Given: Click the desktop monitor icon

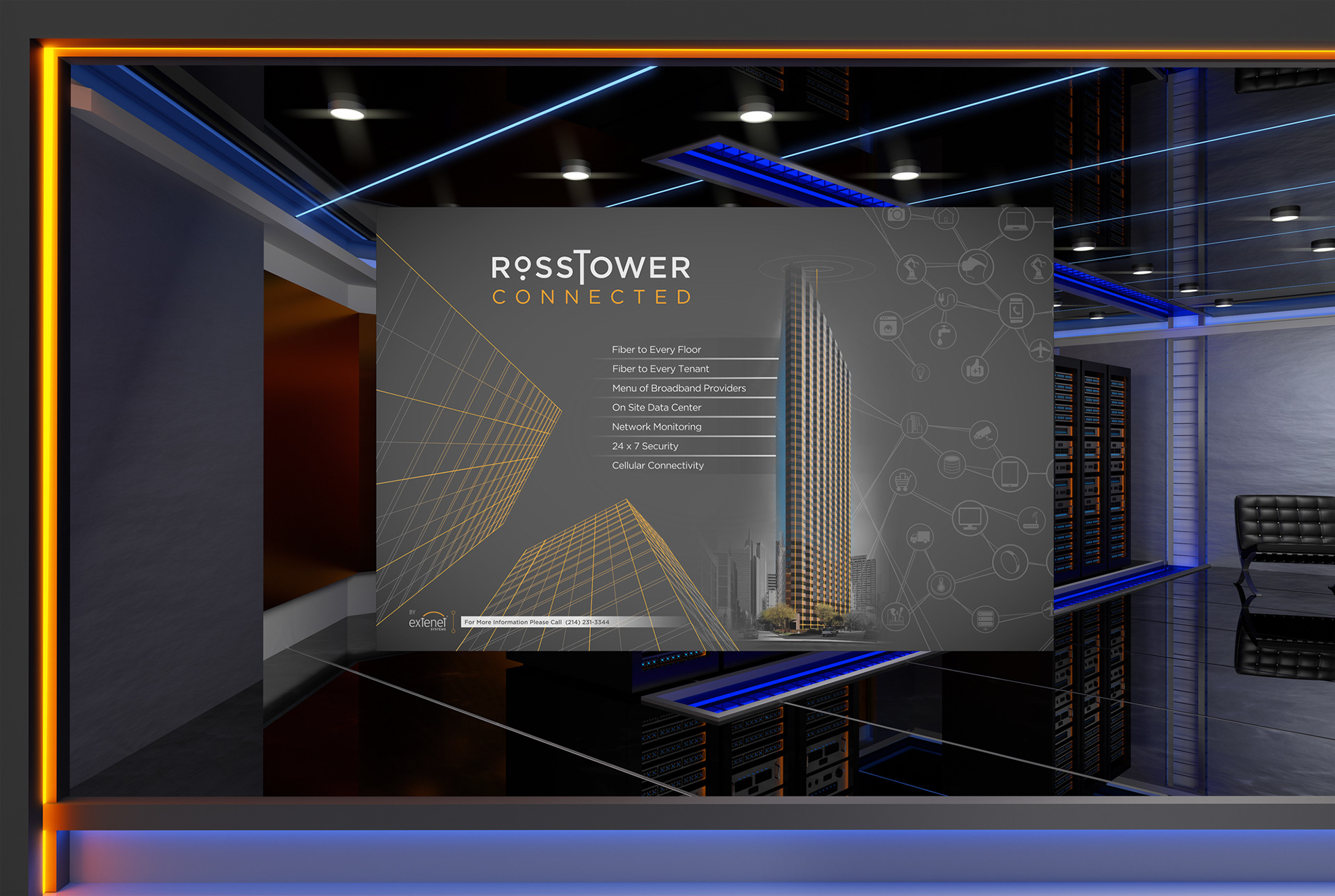Looking at the screenshot, I should (969, 517).
